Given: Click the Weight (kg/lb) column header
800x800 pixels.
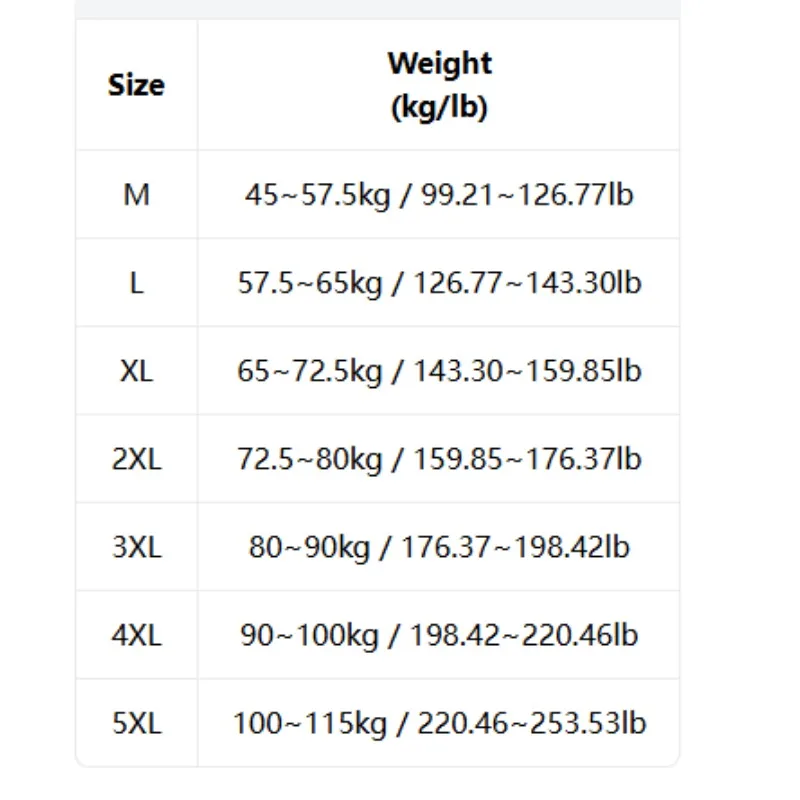Looking at the screenshot, I should click(439, 85).
